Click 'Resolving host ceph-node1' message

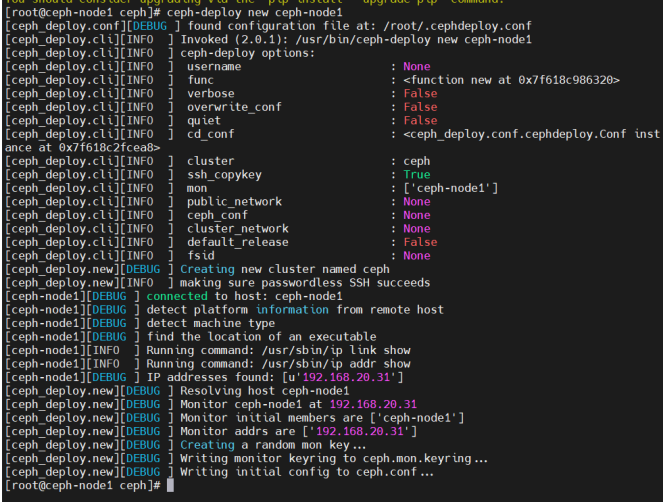click(x=265, y=391)
